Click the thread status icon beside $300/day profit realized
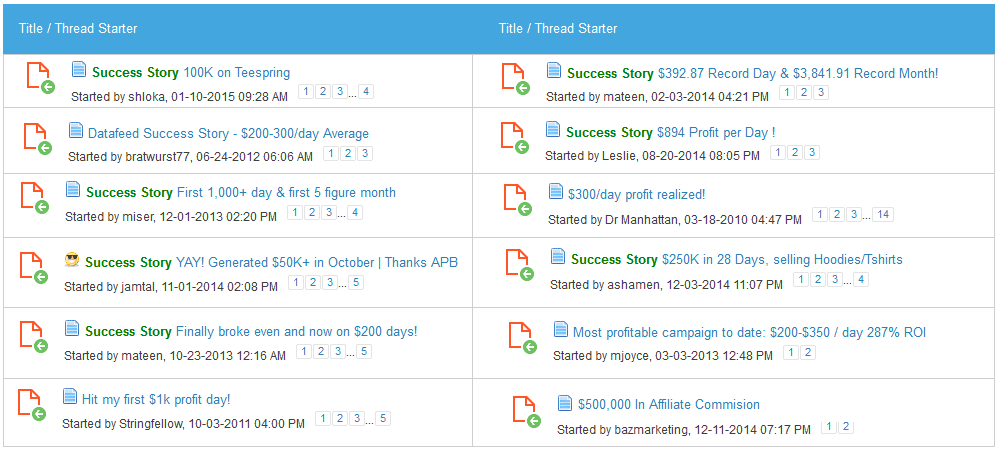 [518, 200]
